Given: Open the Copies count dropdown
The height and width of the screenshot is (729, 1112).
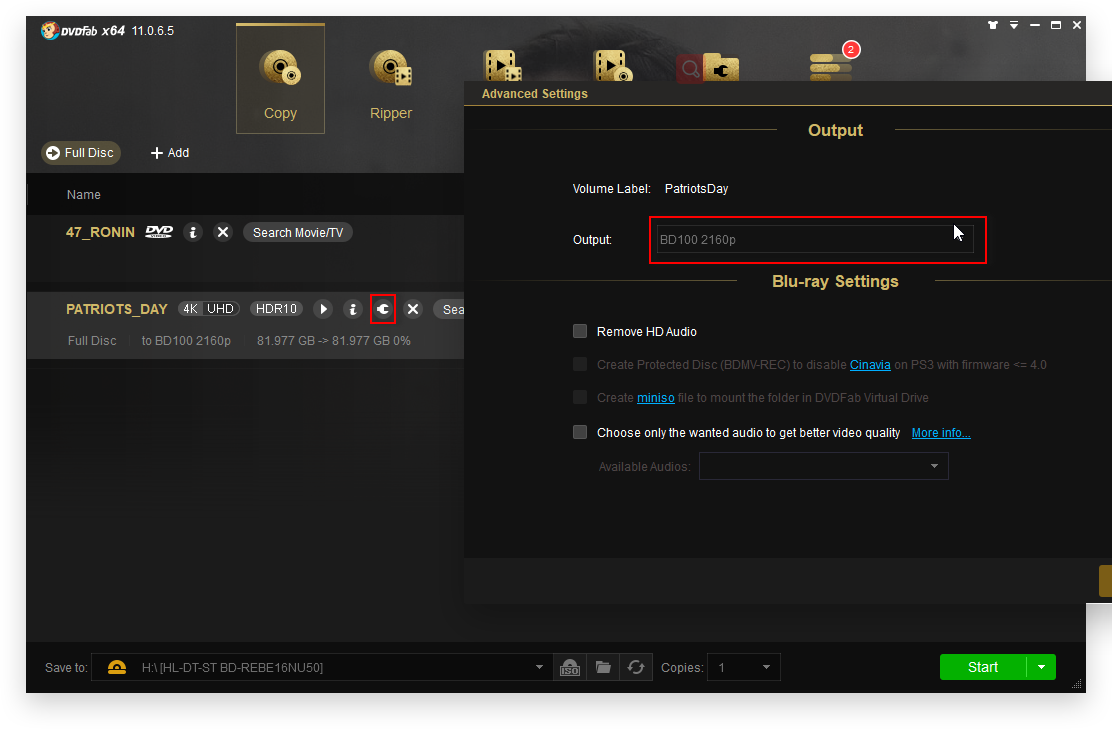Looking at the screenshot, I should pyautogui.click(x=743, y=667).
